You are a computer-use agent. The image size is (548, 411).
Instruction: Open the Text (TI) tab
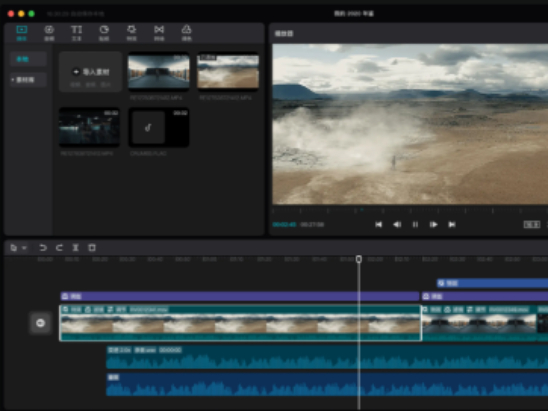click(77, 33)
